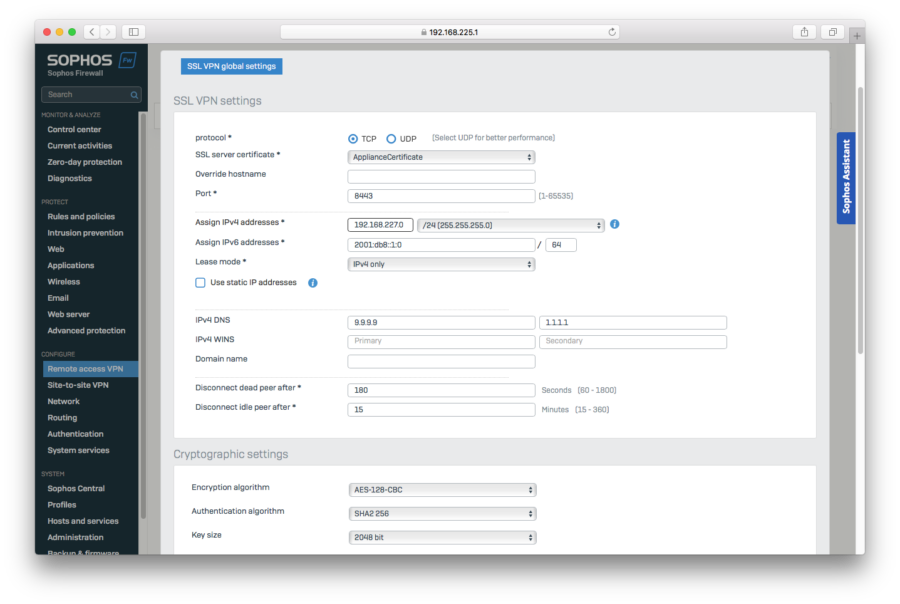Click the browser back arrow icon

91,31
